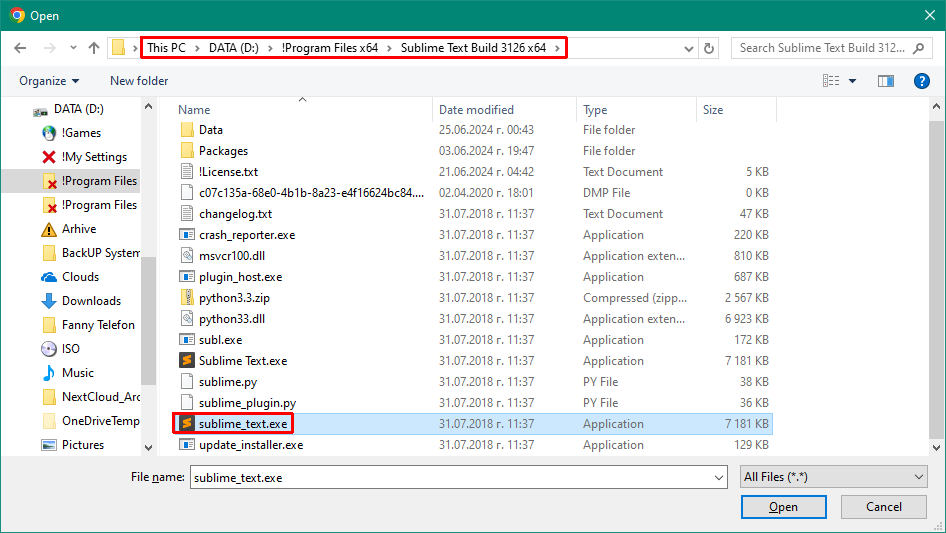
Task: Open BackUP System folder in sidebar
Action: coord(100,253)
